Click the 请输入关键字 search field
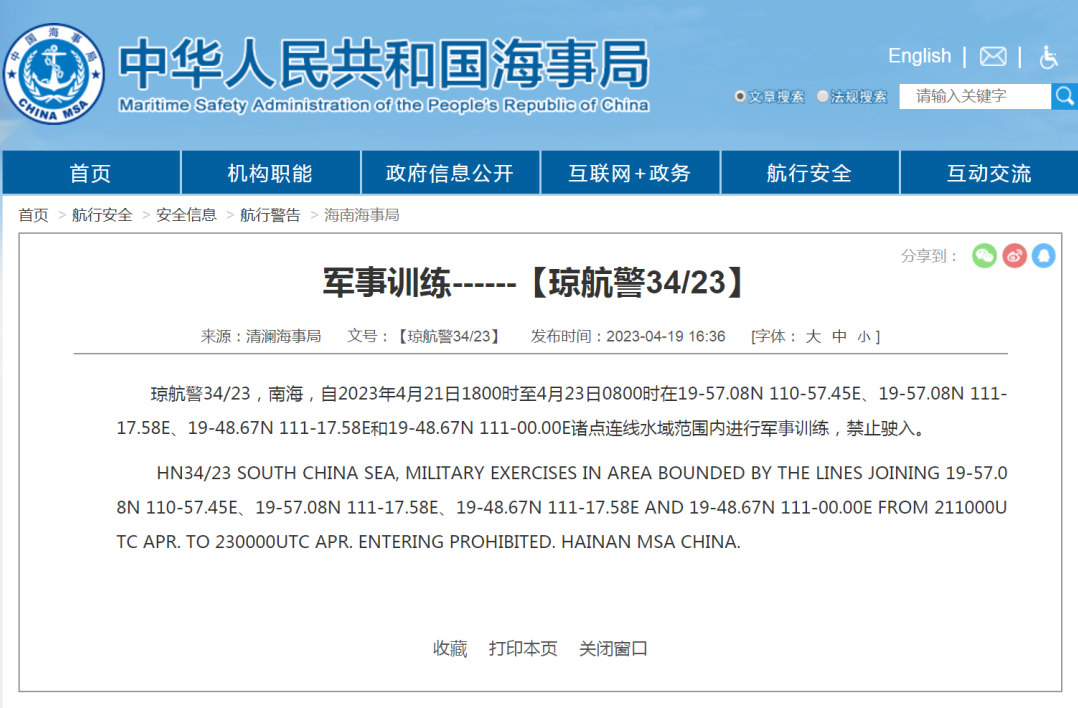The height and width of the screenshot is (708, 1078). pos(974,96)
